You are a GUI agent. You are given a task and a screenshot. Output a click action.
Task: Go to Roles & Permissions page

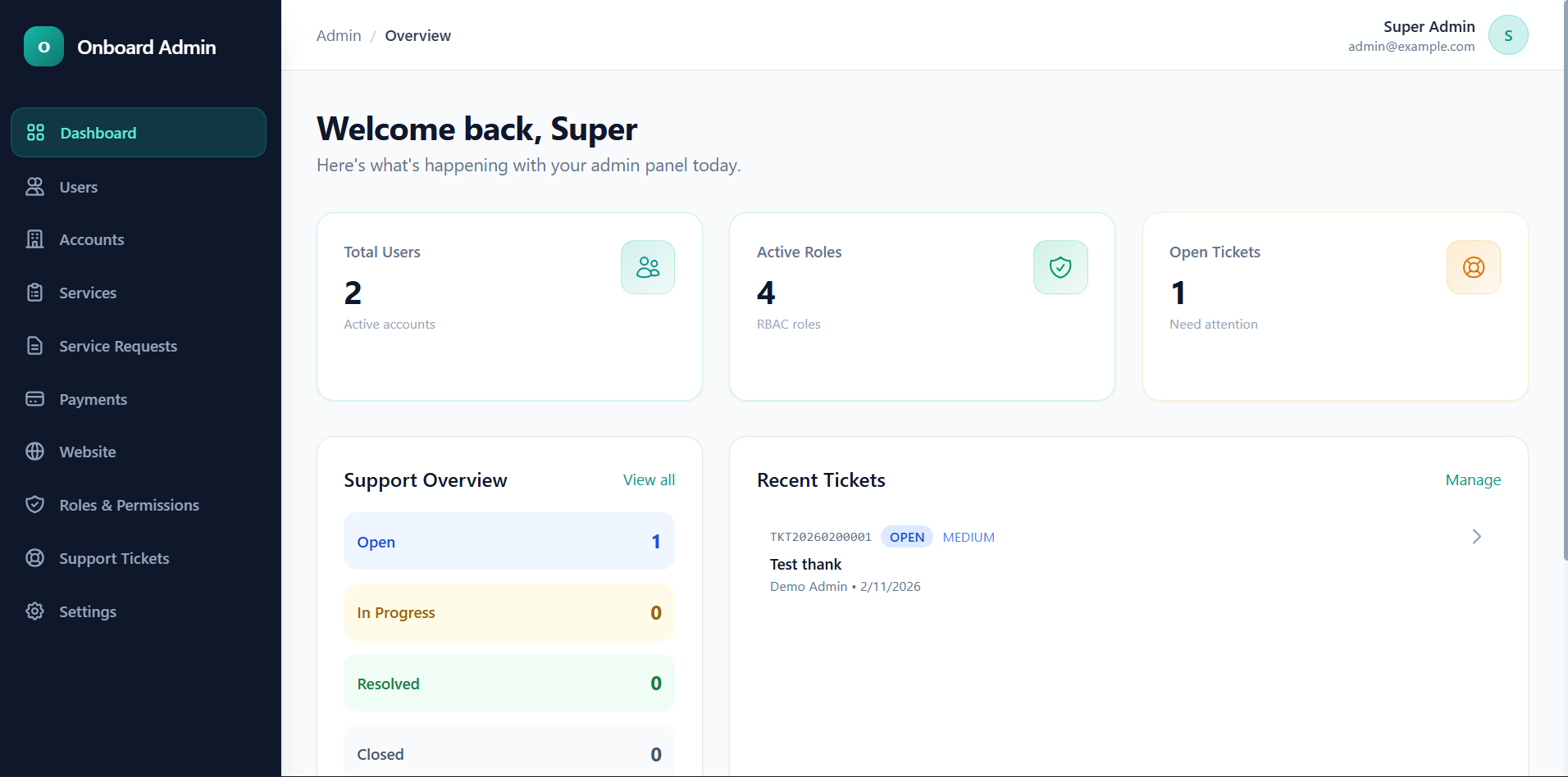[x=129, y=505]
